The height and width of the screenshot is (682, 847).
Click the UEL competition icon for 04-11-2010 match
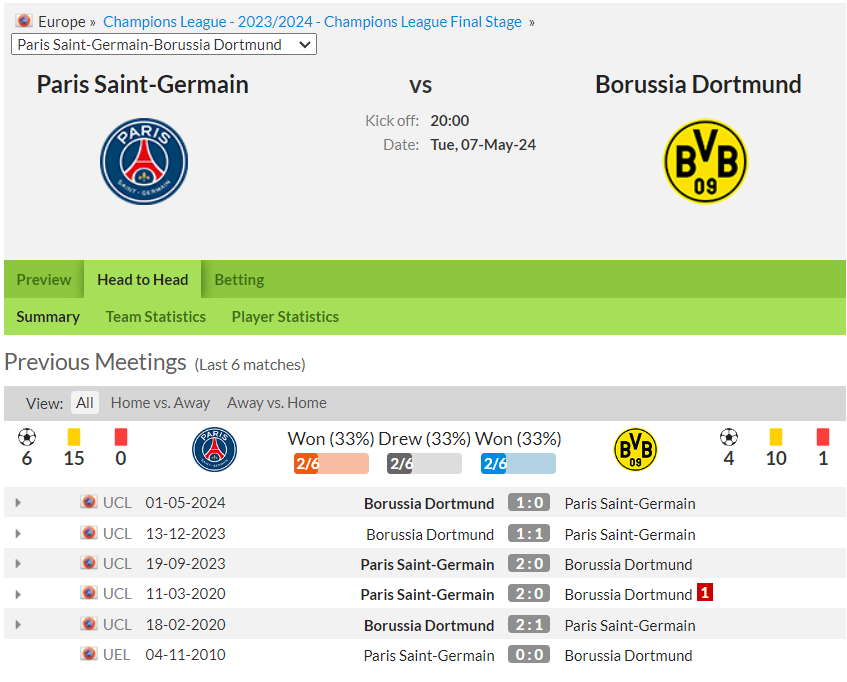pyautogui.click(x=89, y=654)
